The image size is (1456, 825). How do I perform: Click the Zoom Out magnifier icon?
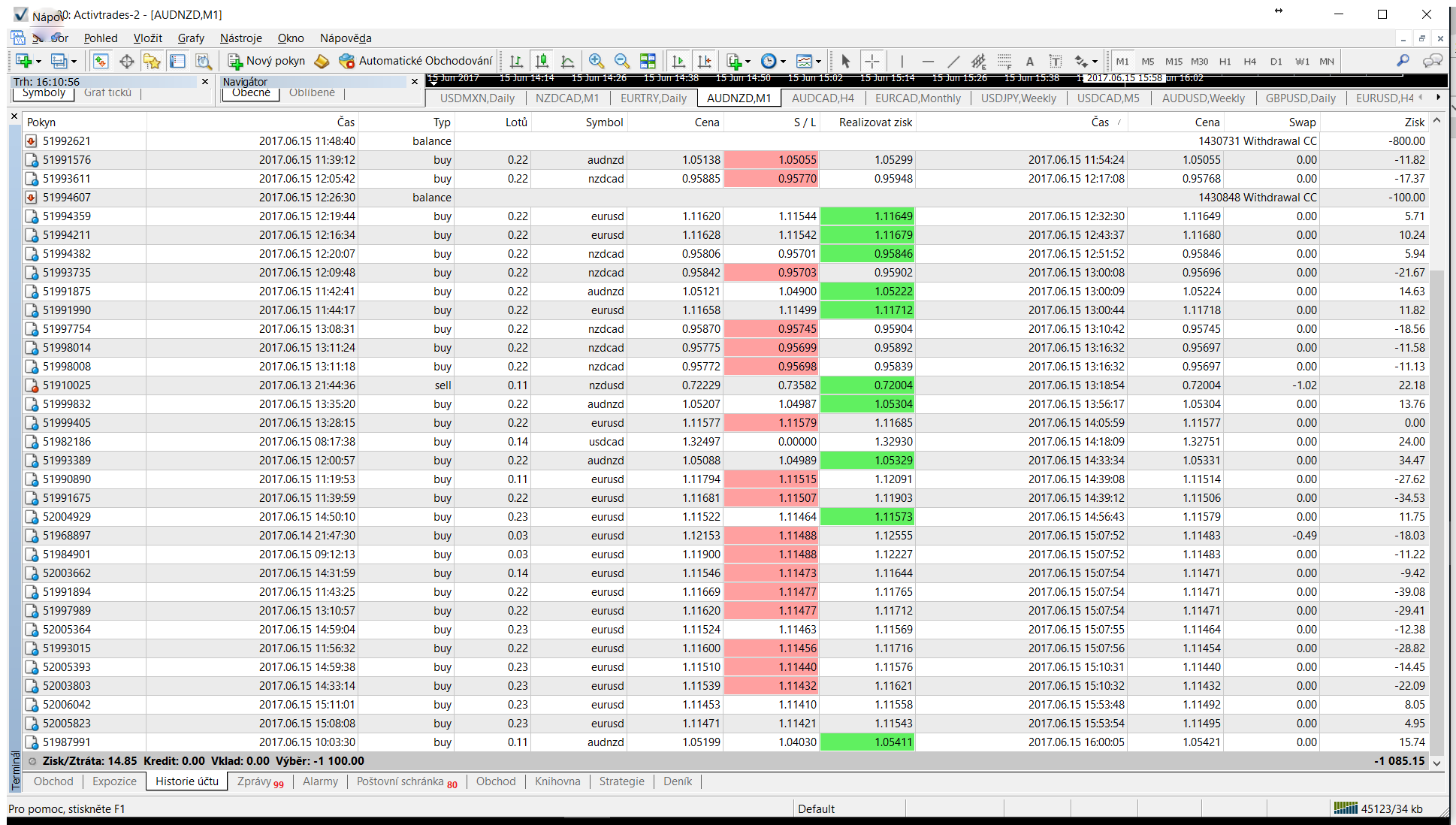[621, 62]
